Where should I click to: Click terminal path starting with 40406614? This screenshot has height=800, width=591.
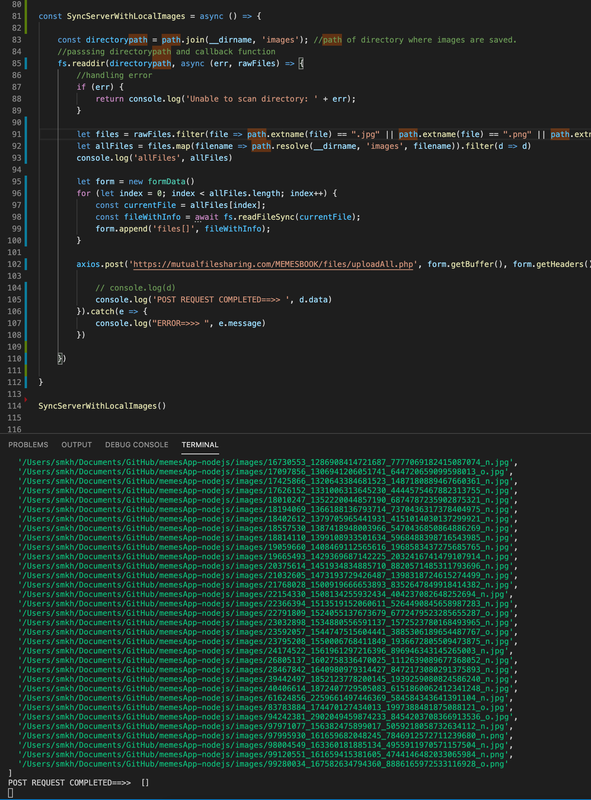click(268, 689)
